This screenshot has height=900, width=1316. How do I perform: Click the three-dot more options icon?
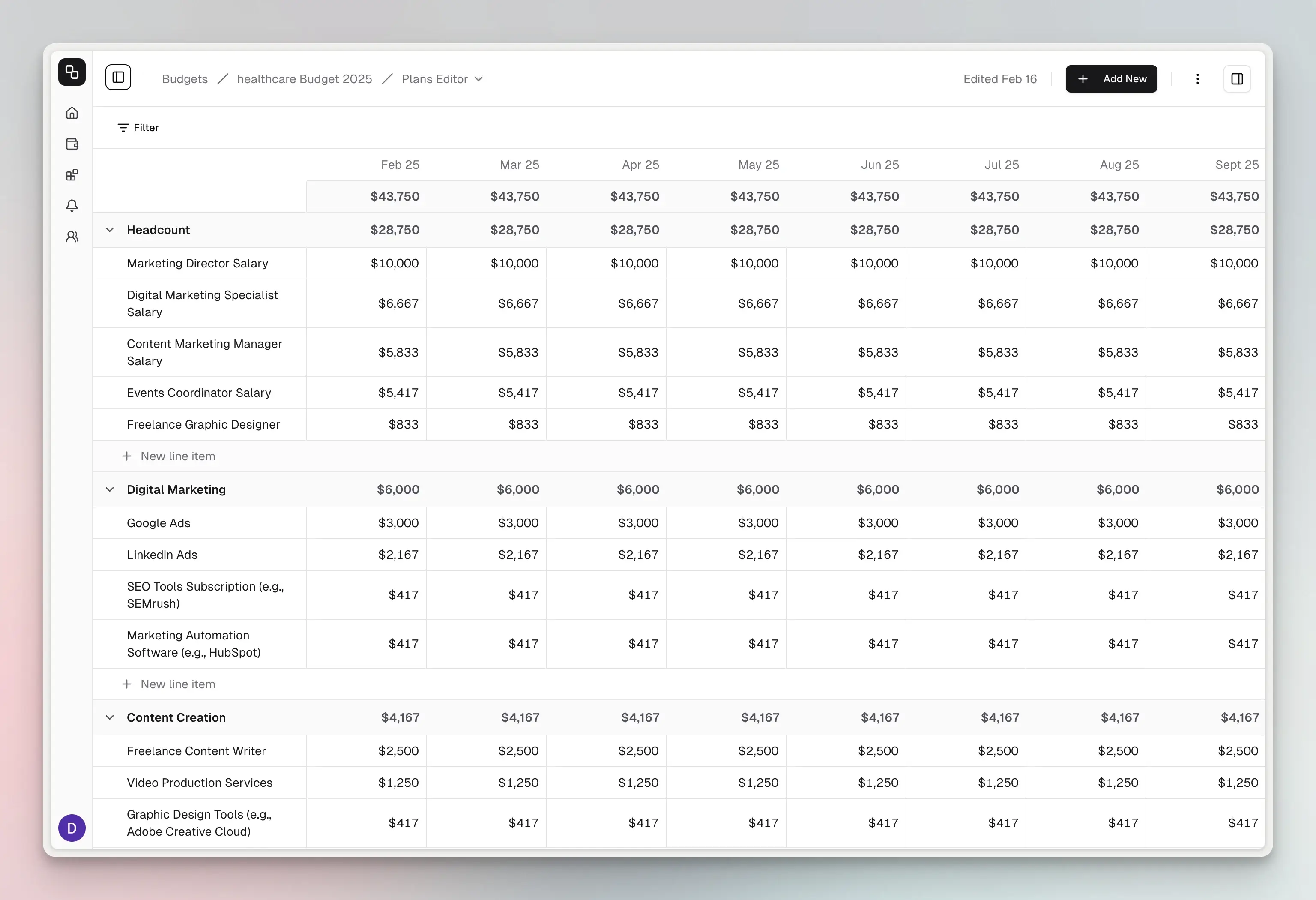click(1197, 79)
